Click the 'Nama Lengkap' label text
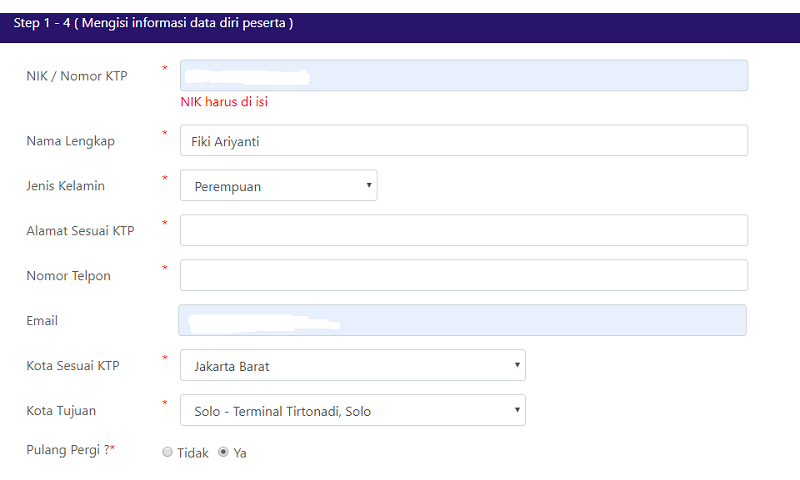800x480 pixels. click(70, 141)
